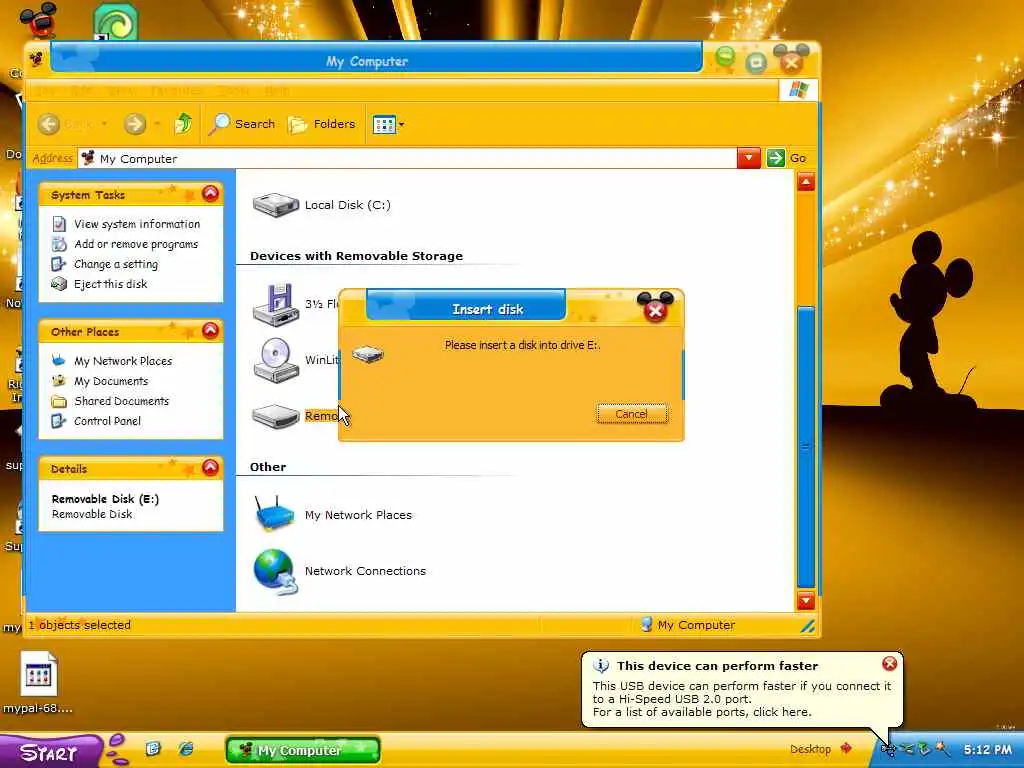1024x768 pixels.
Task: Open the Favorites menu
Action: (x=176, y=90)
